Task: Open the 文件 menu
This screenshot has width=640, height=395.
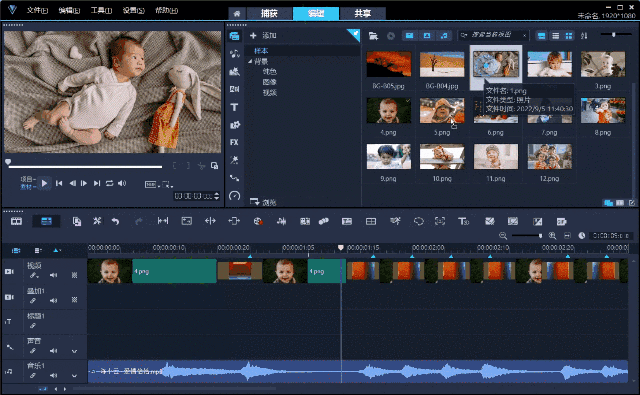Action: (37, 10)
